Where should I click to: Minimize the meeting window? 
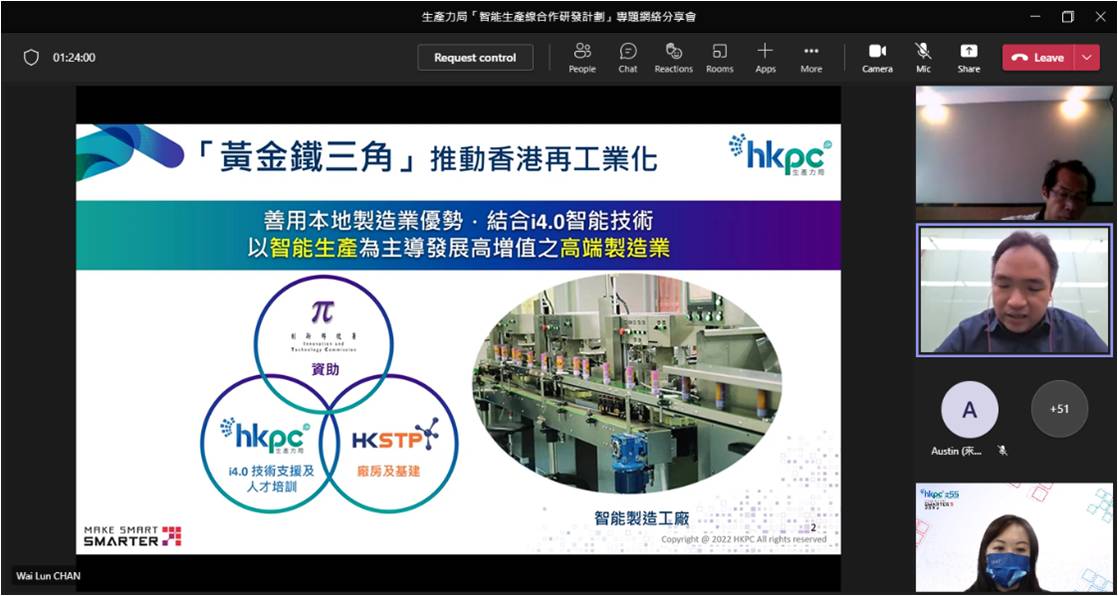1035,16
